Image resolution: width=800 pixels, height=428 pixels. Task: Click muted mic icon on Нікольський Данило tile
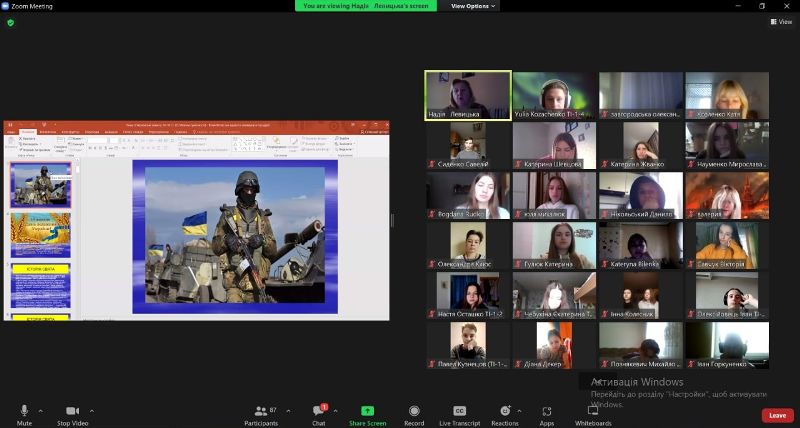(x=605, y=214)
